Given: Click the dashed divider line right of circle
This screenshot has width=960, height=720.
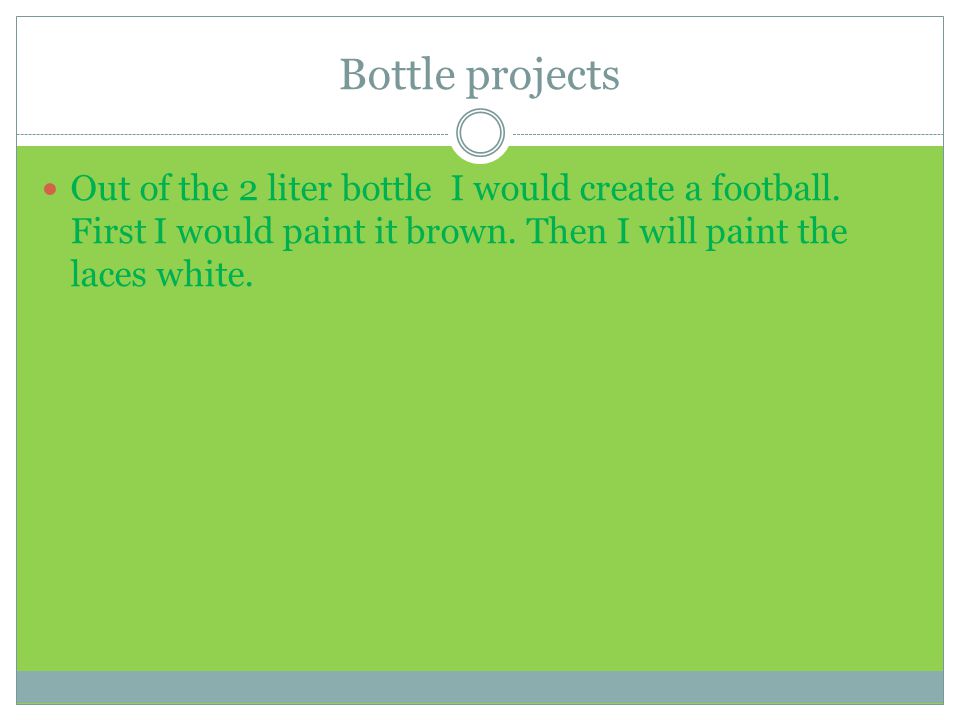Looking at the screenshot, I should (x=727, y=134).
